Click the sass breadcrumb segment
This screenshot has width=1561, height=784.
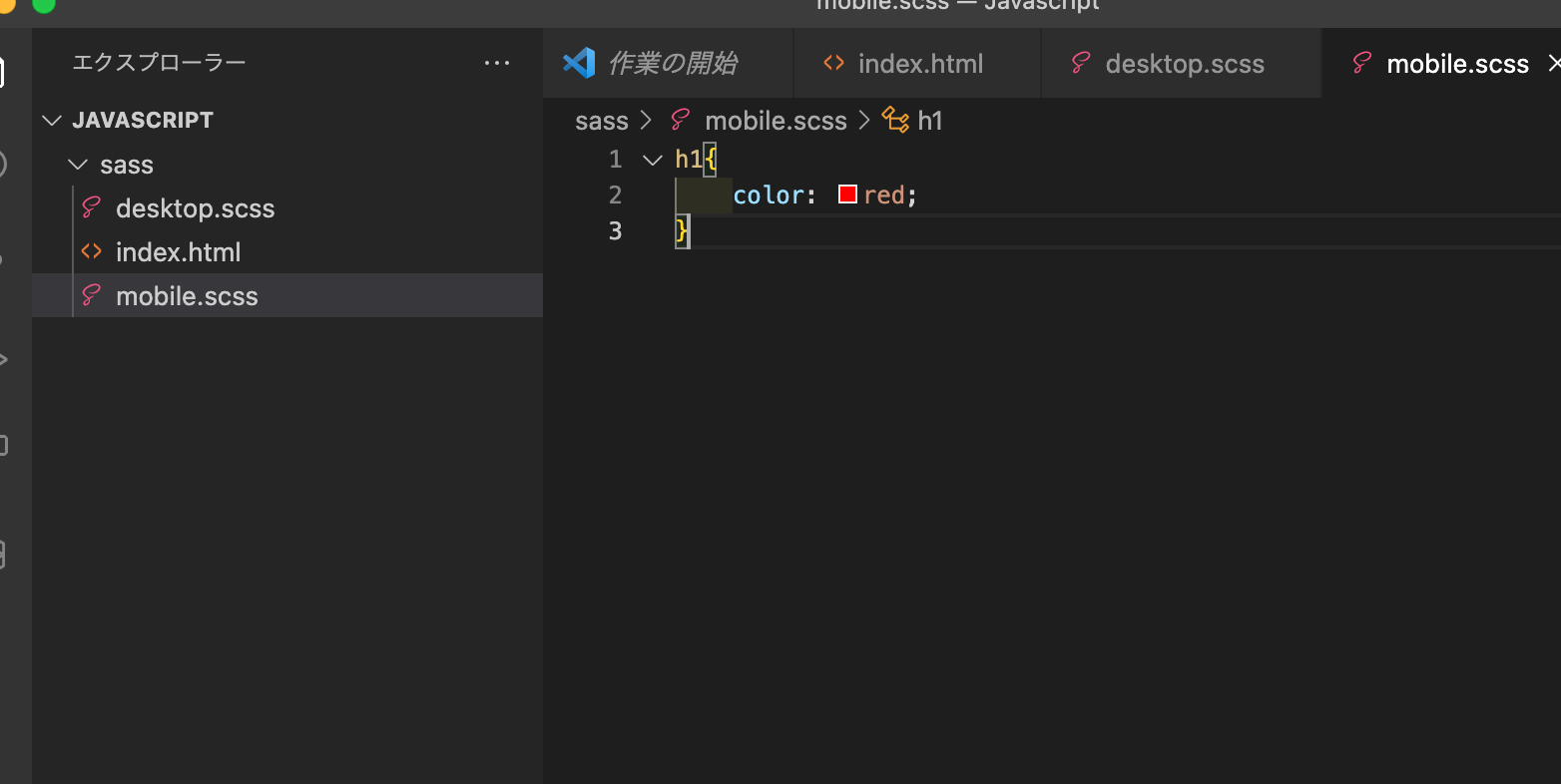pos(601,121)
